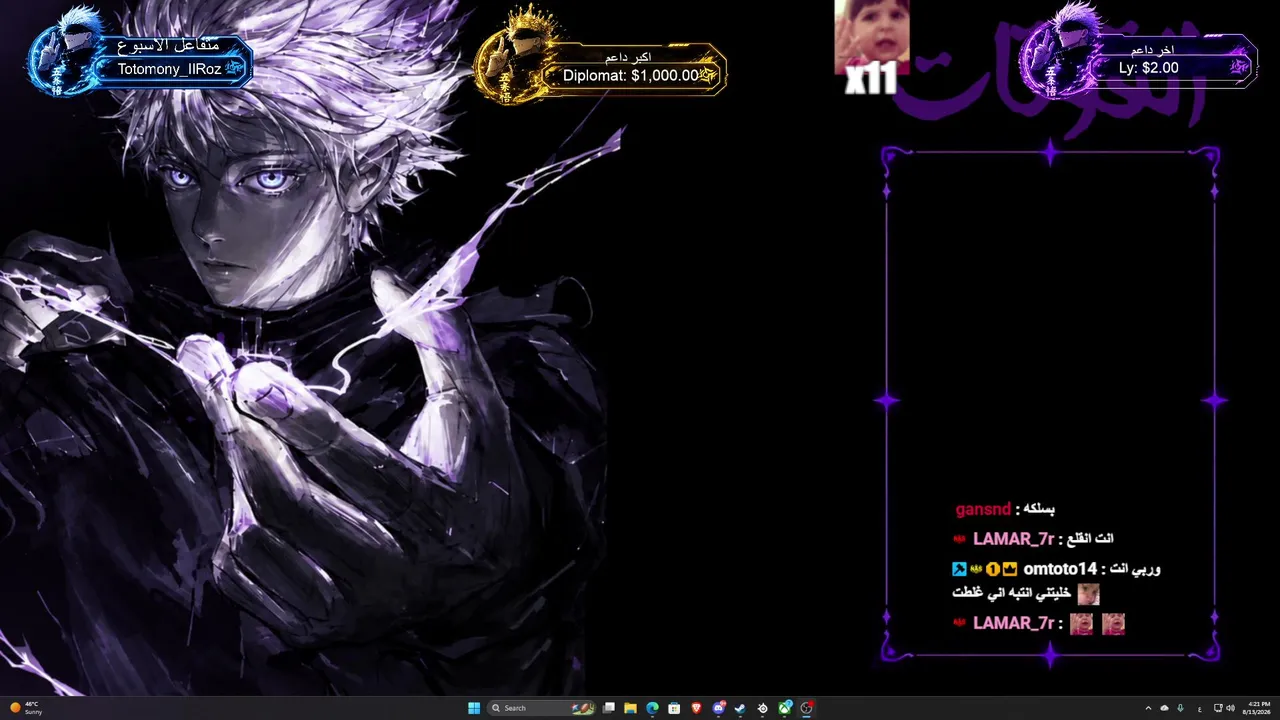The image size is (1280, 720).
Task: Launch File Explorer from the taskbar
Action: click(630, 708)
